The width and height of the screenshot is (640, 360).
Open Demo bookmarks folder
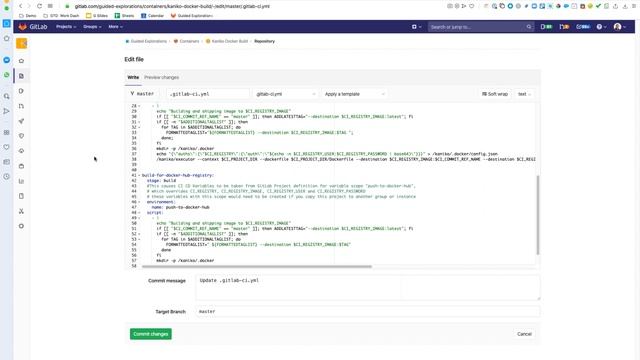28,16
